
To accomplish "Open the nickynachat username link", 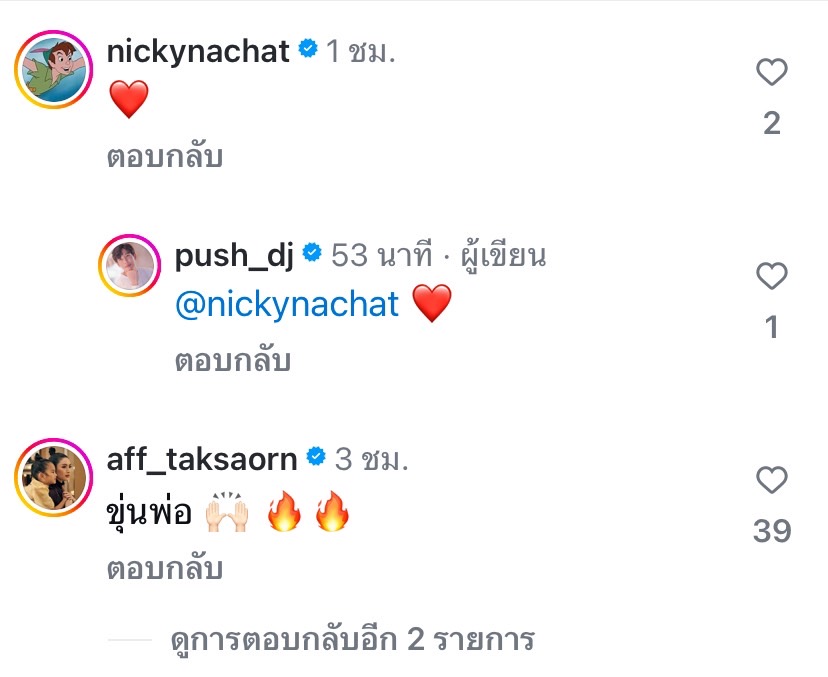I will pos(198,52).
